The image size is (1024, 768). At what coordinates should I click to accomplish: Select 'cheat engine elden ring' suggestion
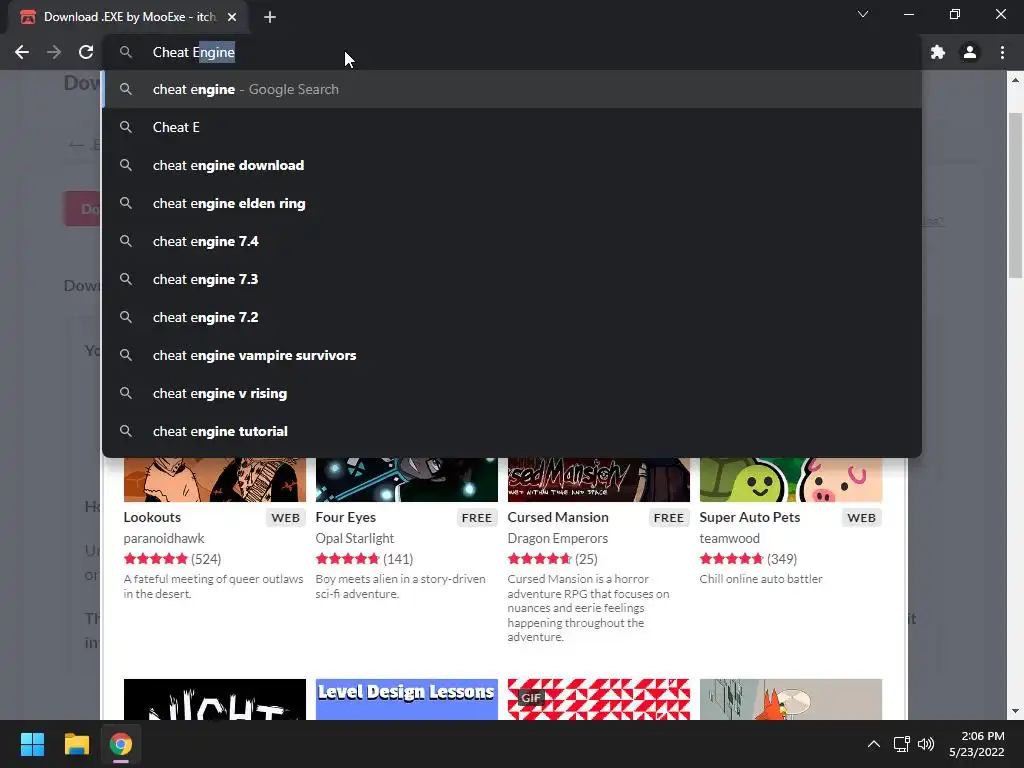click(512, 203)
